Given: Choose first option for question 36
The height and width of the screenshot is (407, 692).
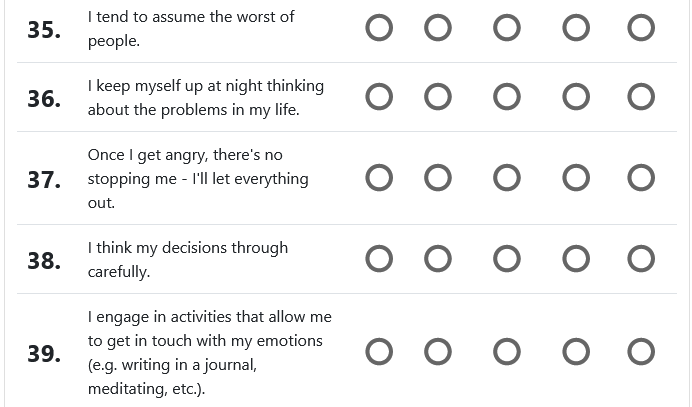Looking at the screenshot, I should pyautogui.click(x=379, y=97).
